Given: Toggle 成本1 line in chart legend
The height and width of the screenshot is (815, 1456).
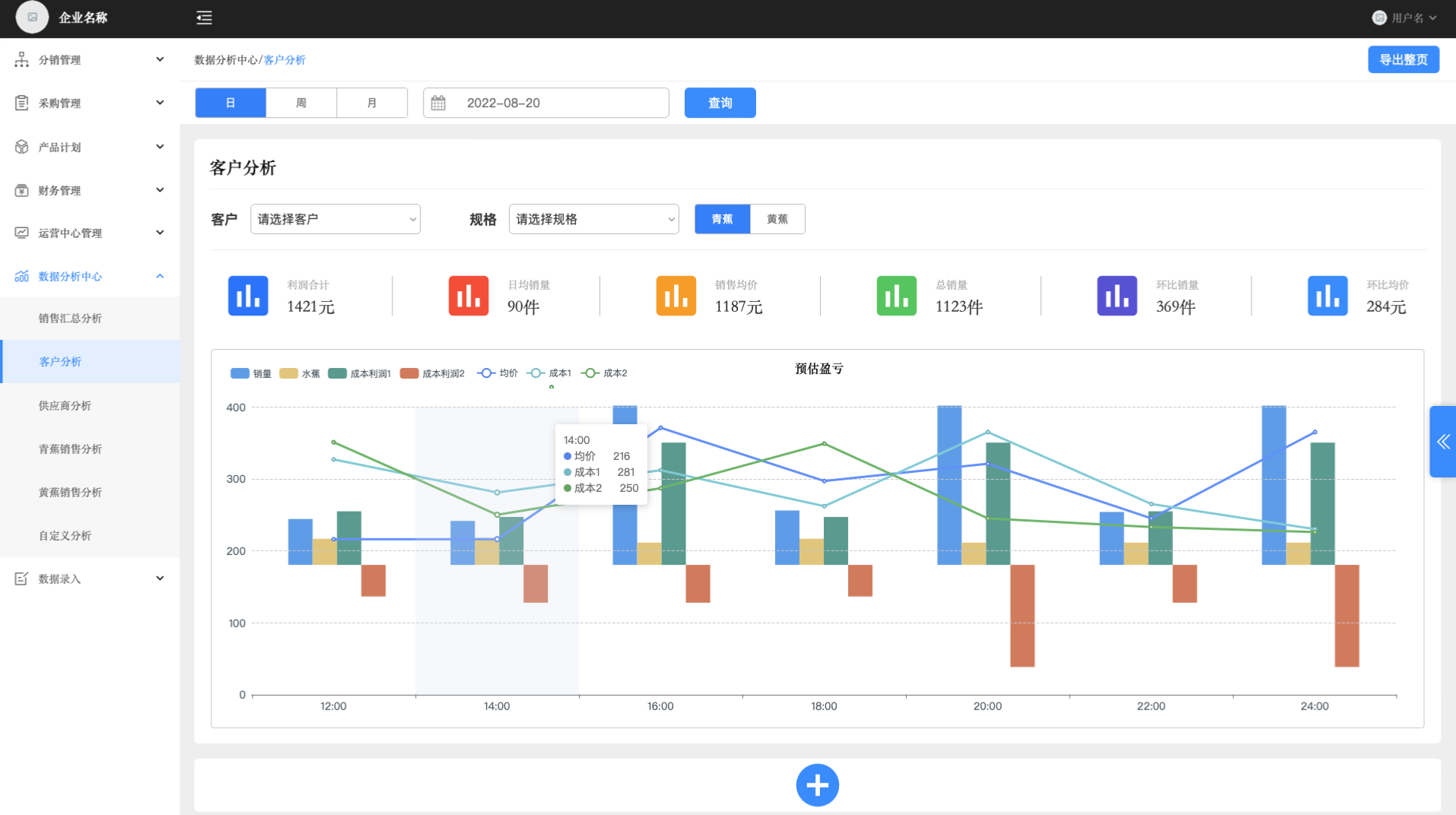Looking at the screenshot, I should point(549,373).
